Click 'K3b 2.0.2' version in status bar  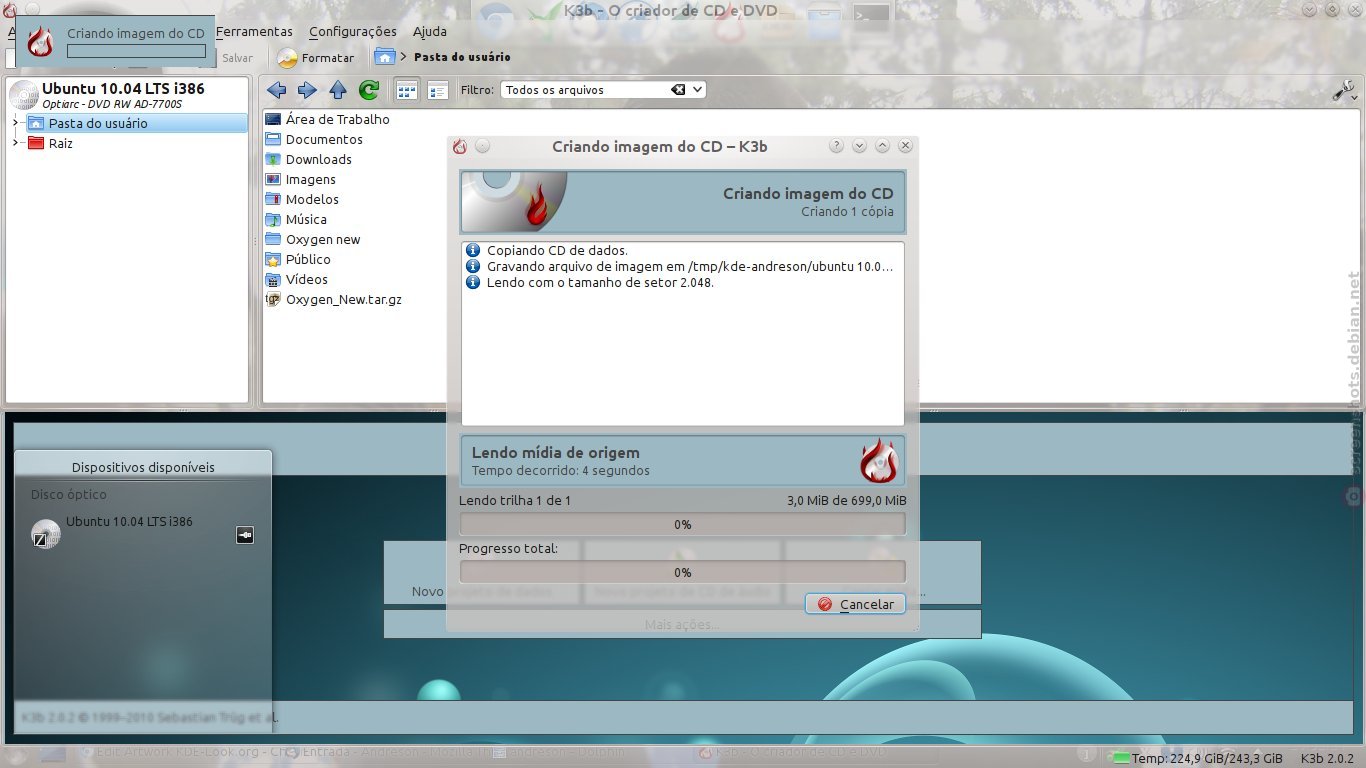pos(1327,758)
